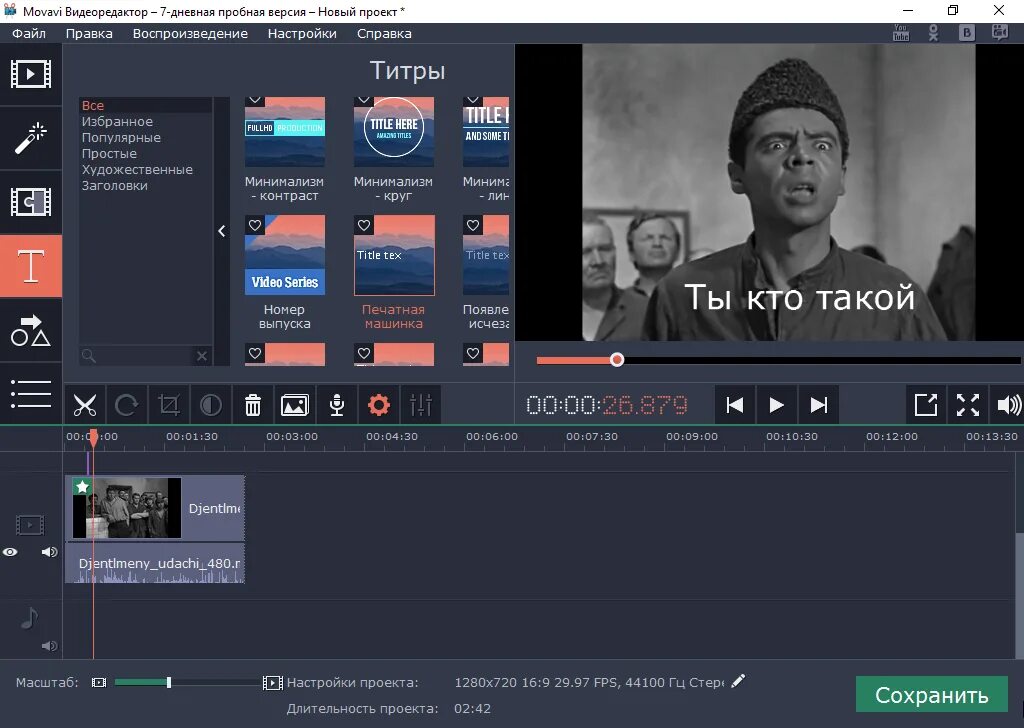Click the chat feedback icon at top right
The width and height of the screenshot is (1024, 728).
pos(1000,33)
